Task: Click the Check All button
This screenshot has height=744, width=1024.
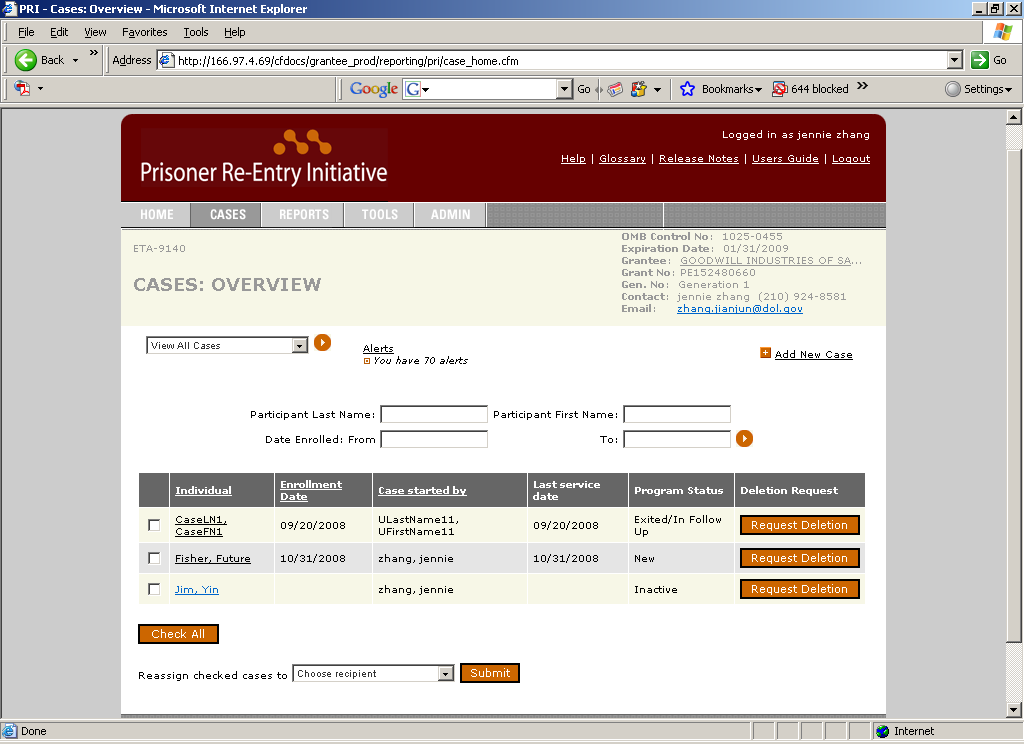Action: (178, 634)
